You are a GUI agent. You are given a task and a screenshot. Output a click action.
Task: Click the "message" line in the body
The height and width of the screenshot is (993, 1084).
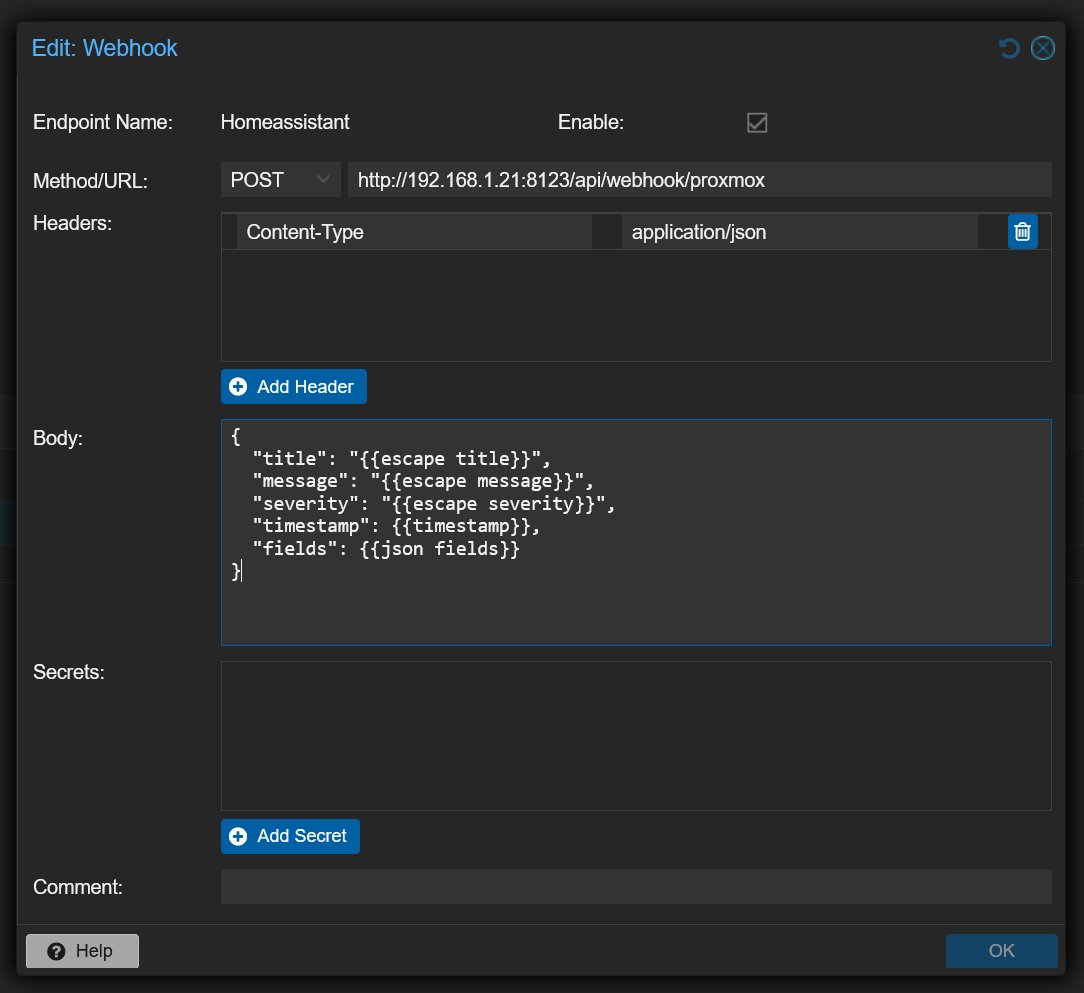coord(423,481)
